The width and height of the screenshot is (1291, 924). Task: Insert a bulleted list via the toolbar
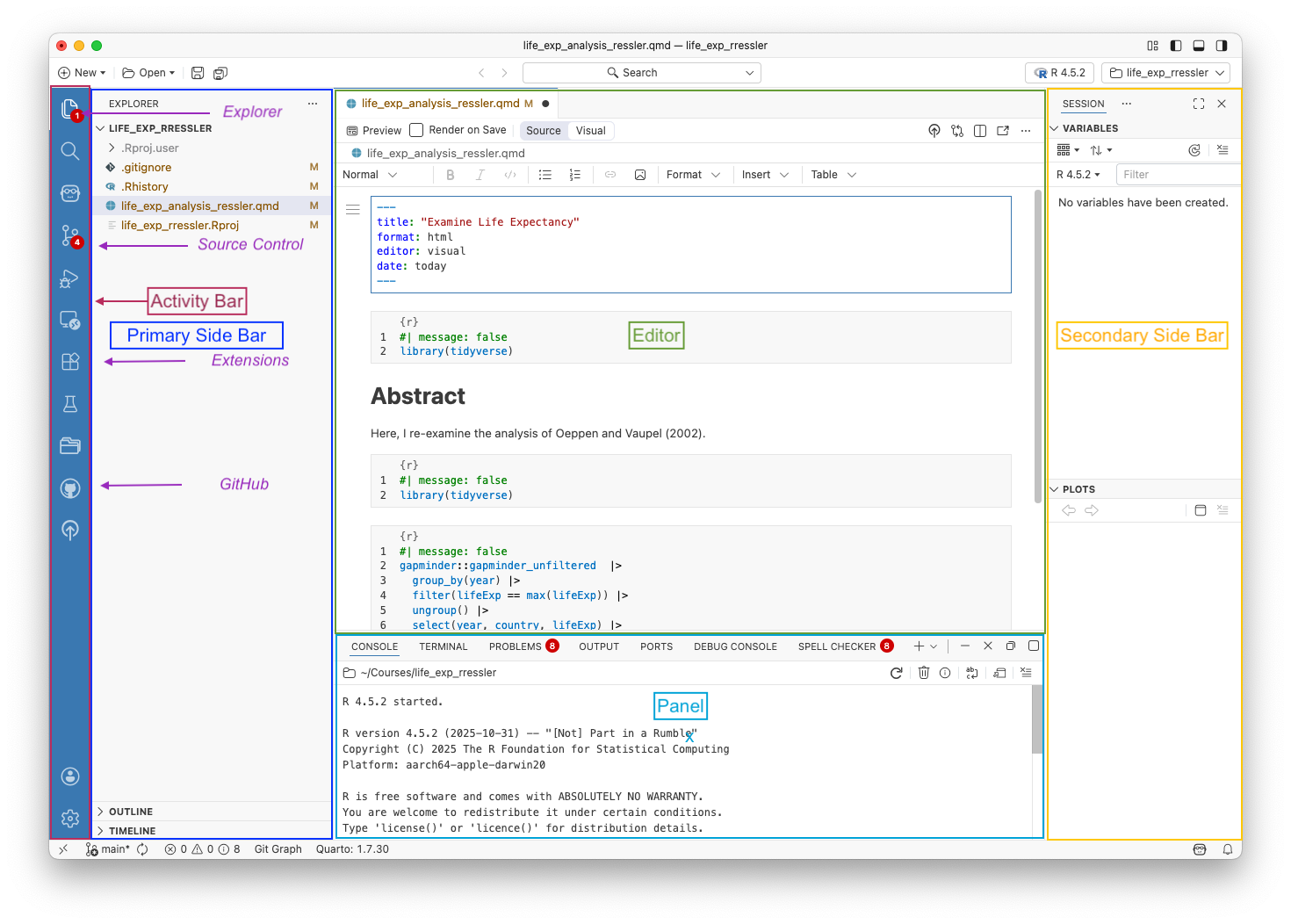545,174
